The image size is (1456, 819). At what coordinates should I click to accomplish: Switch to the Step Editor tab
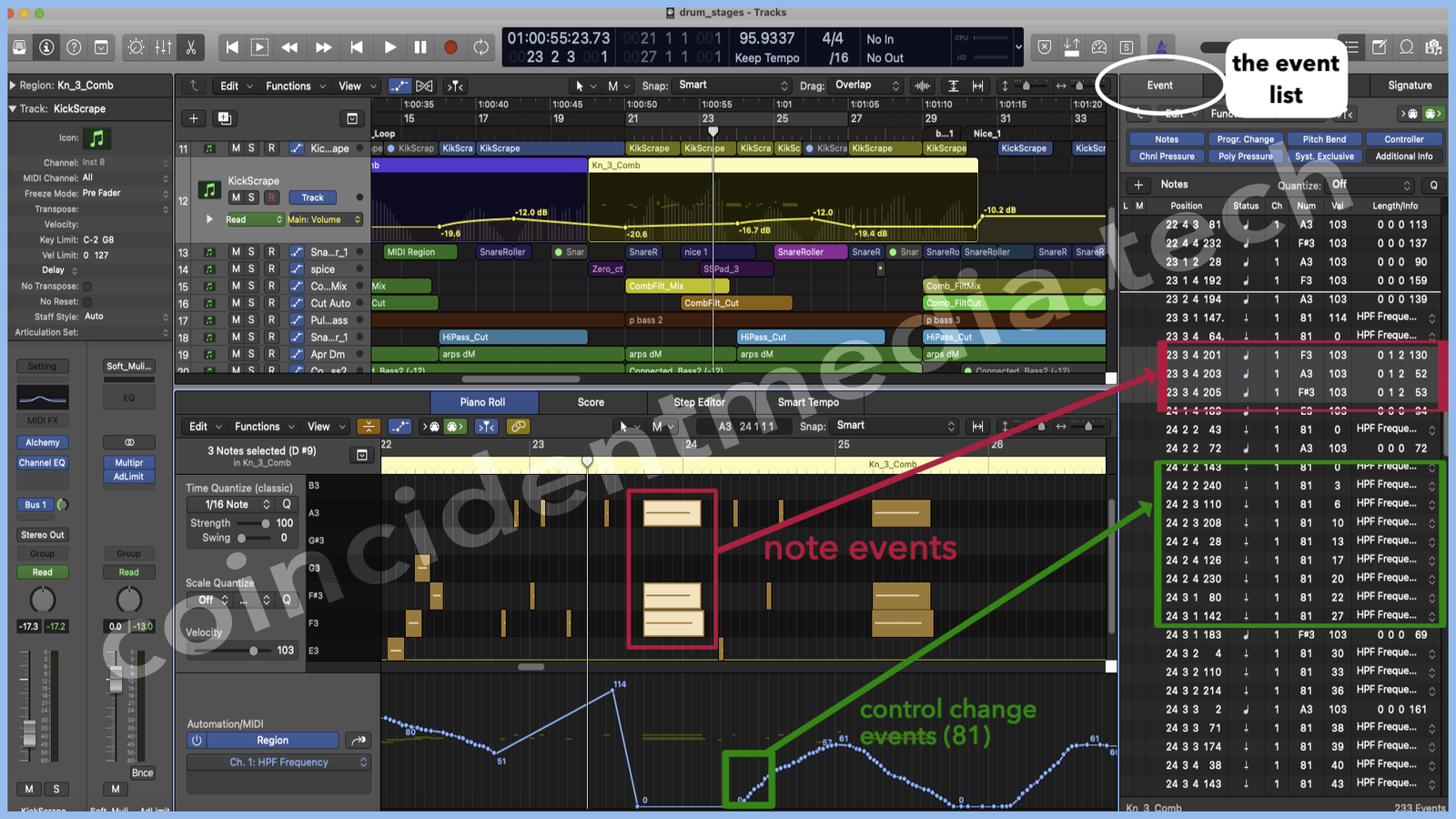699,402
